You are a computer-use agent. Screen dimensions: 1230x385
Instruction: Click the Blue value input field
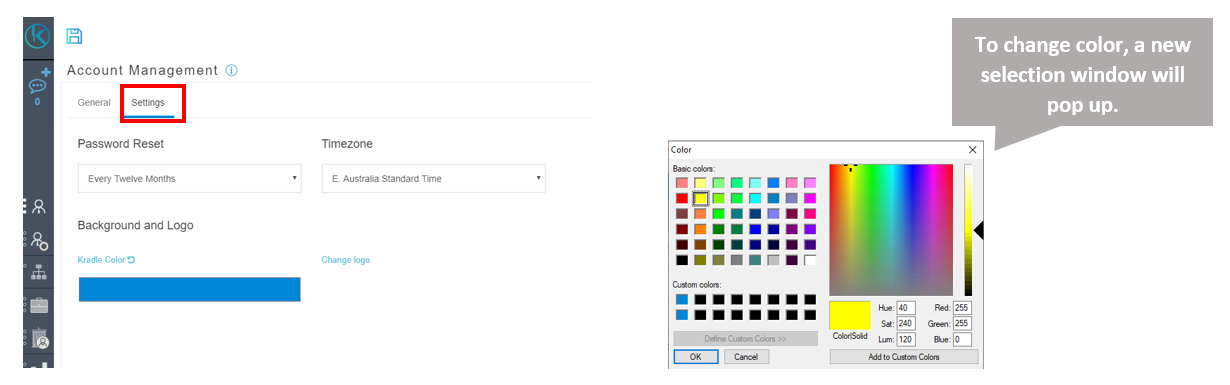[x=963, y=339]
